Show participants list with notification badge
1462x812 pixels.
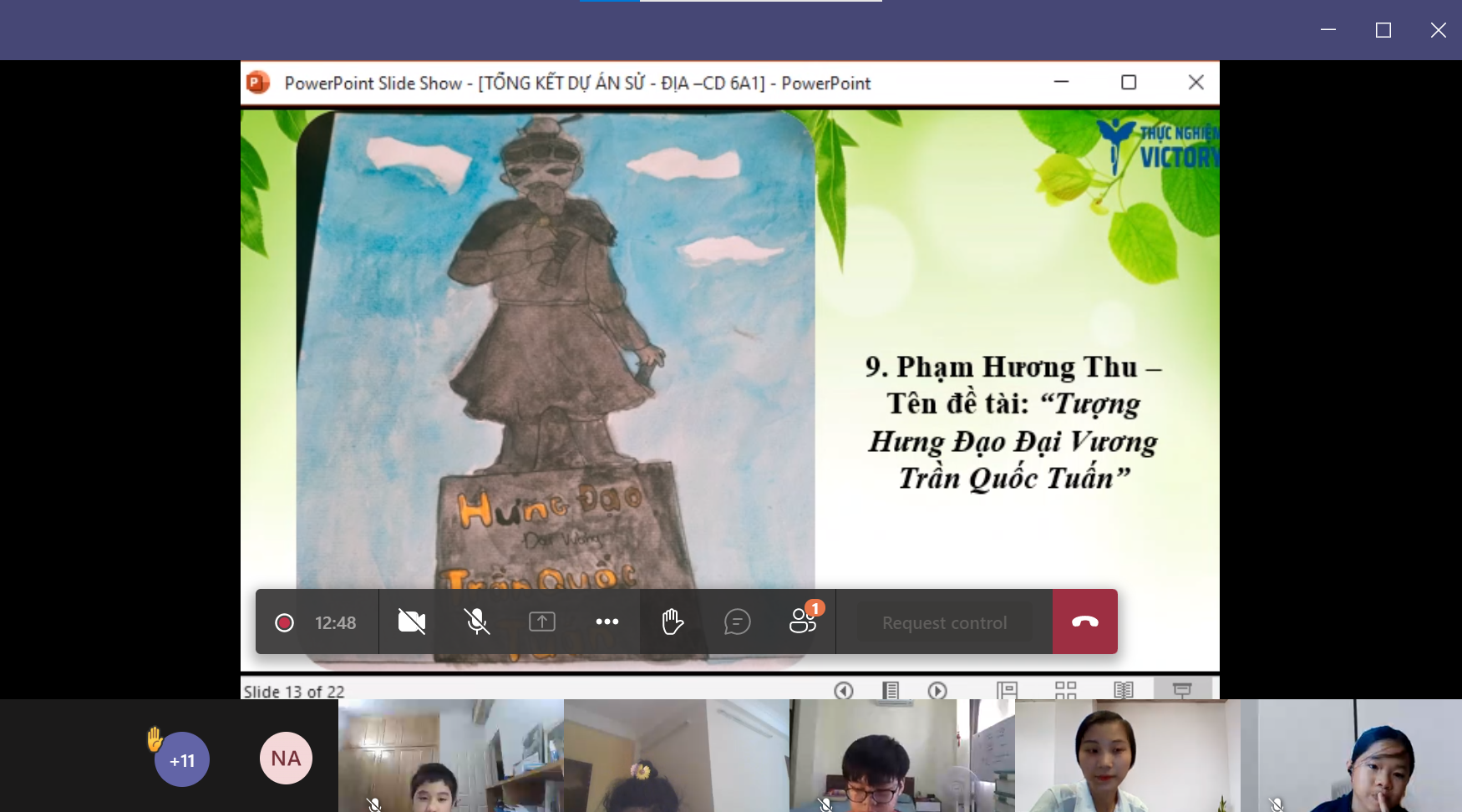click(803, 622)
